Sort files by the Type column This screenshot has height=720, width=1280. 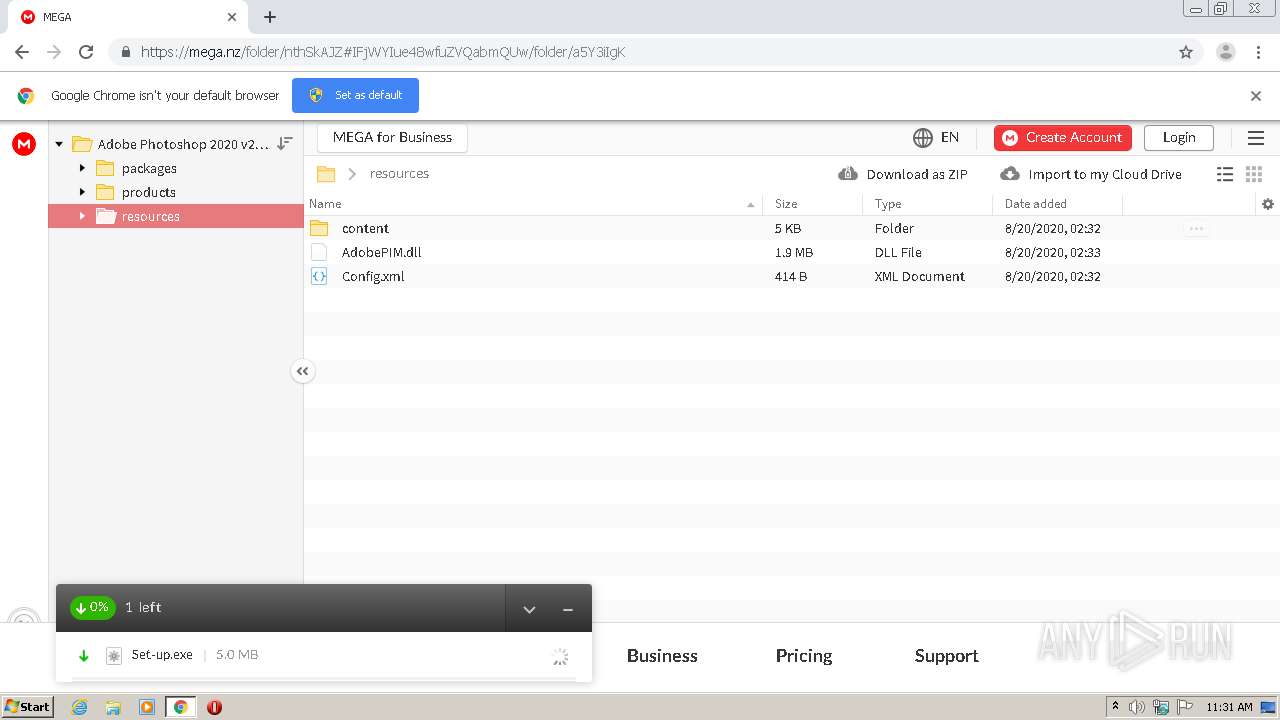click(x=928, y=204)
